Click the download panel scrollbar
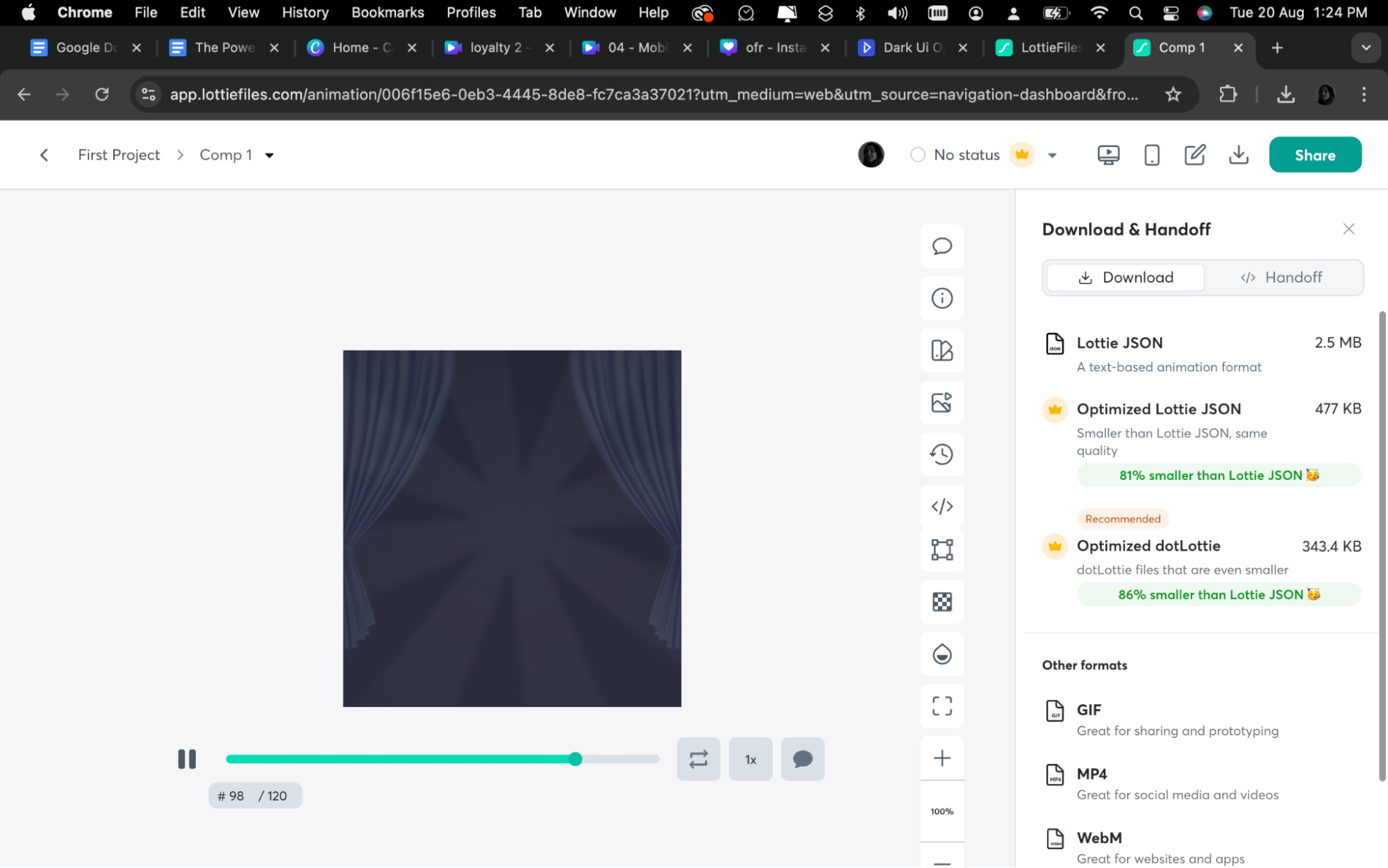This screenshot has height=868, width=1388. (x=1381, y=546)
